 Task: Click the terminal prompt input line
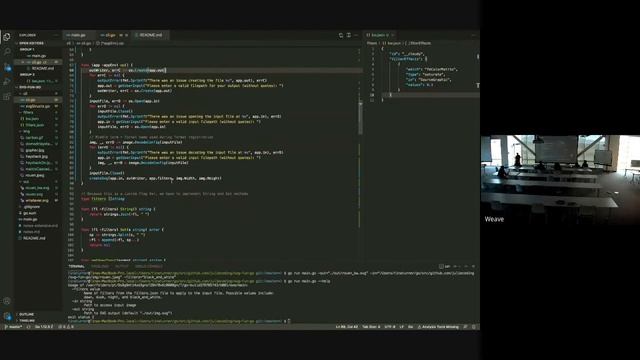click(271, 321)
